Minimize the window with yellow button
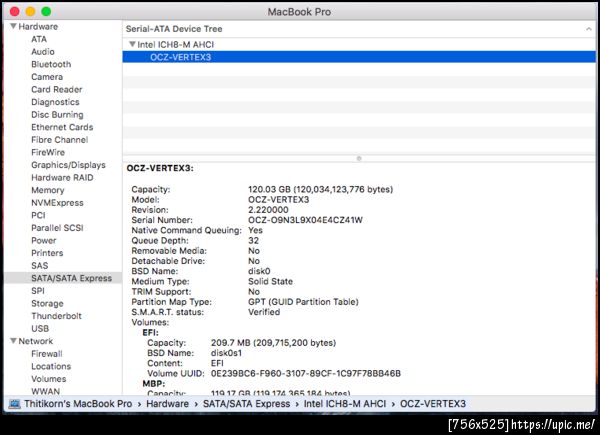600x435 pixels. click(x=31, y=11)
